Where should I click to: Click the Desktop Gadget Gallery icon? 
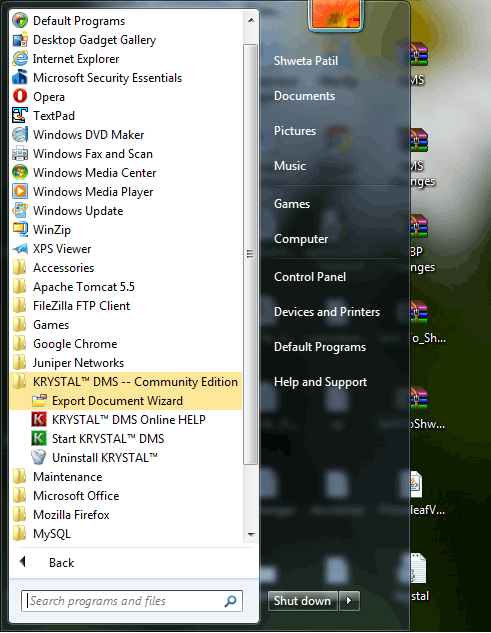pos(20,40)
